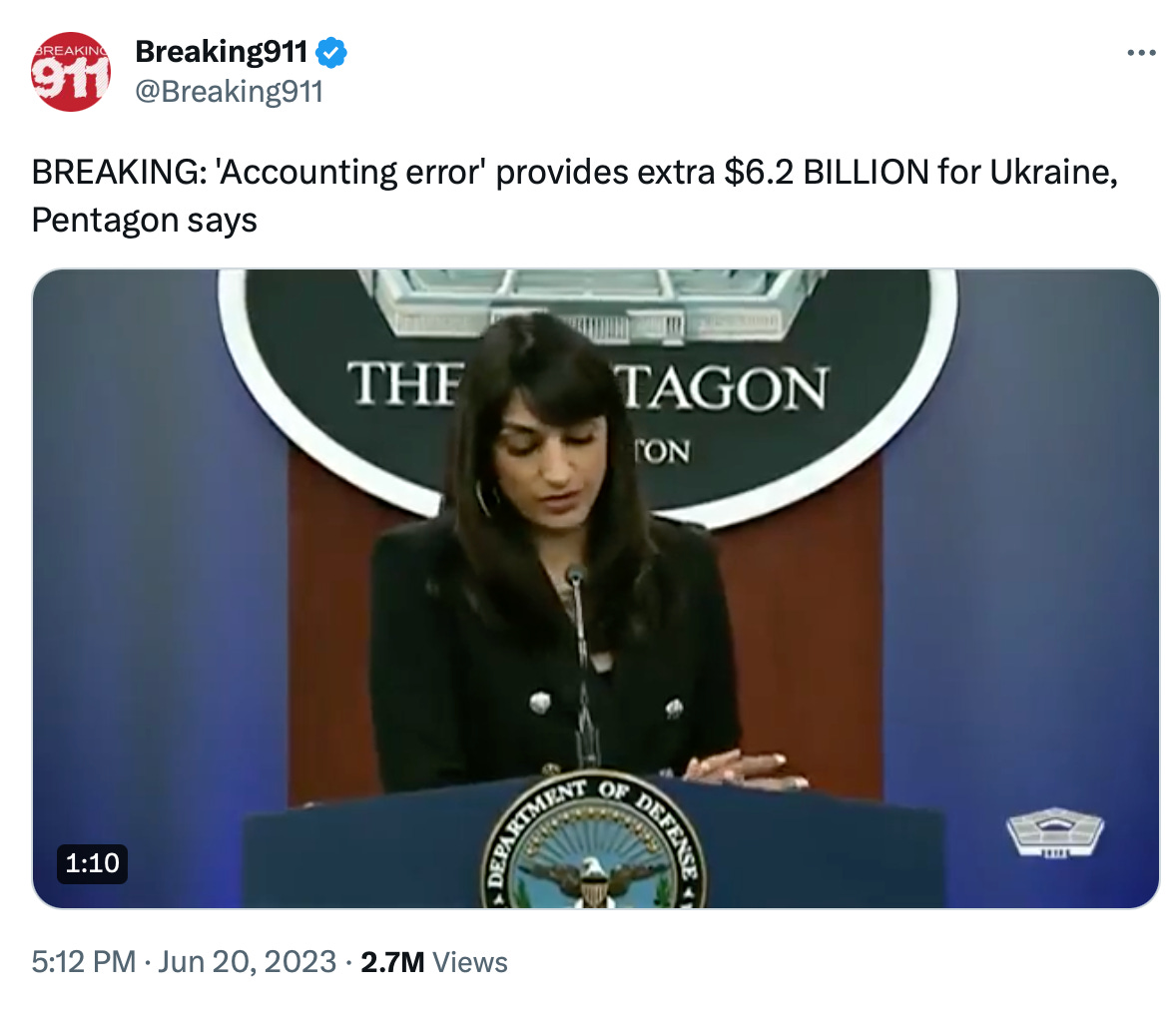Image resolution: width=1176 pixels, height=1012 pixels.
Task: Open the Jun 20, 2023 date link
Action: 248,962
